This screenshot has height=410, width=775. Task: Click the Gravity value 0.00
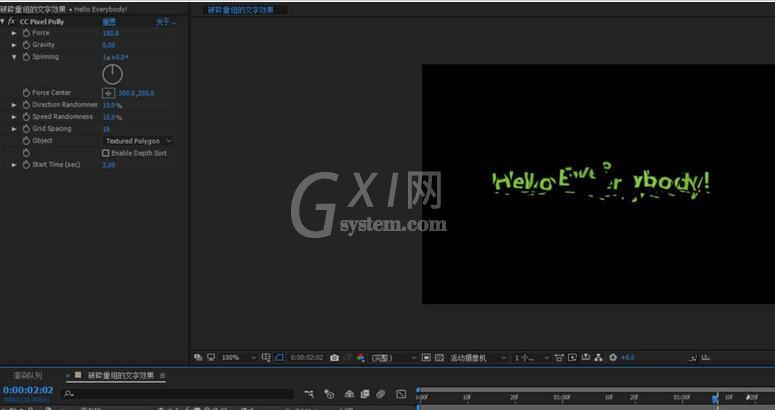tap(109, 45)
